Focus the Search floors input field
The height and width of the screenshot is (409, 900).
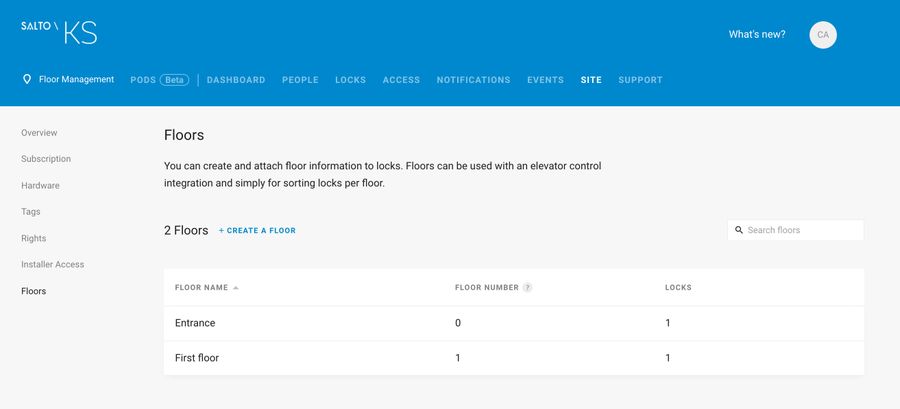[x=796, y=230]
